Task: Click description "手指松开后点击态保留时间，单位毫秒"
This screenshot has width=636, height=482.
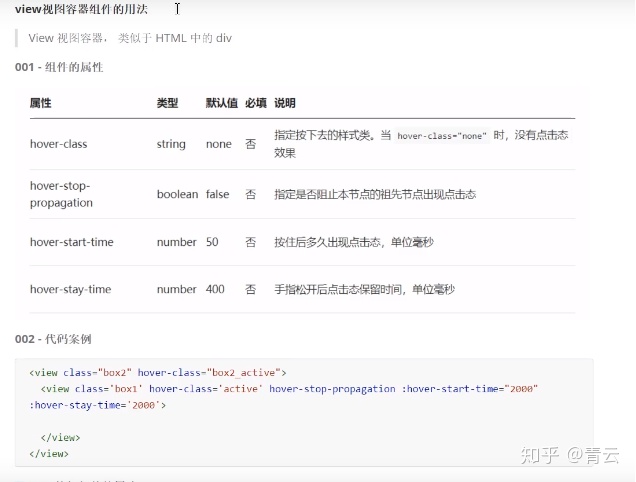Action: (x=365, y=289)
